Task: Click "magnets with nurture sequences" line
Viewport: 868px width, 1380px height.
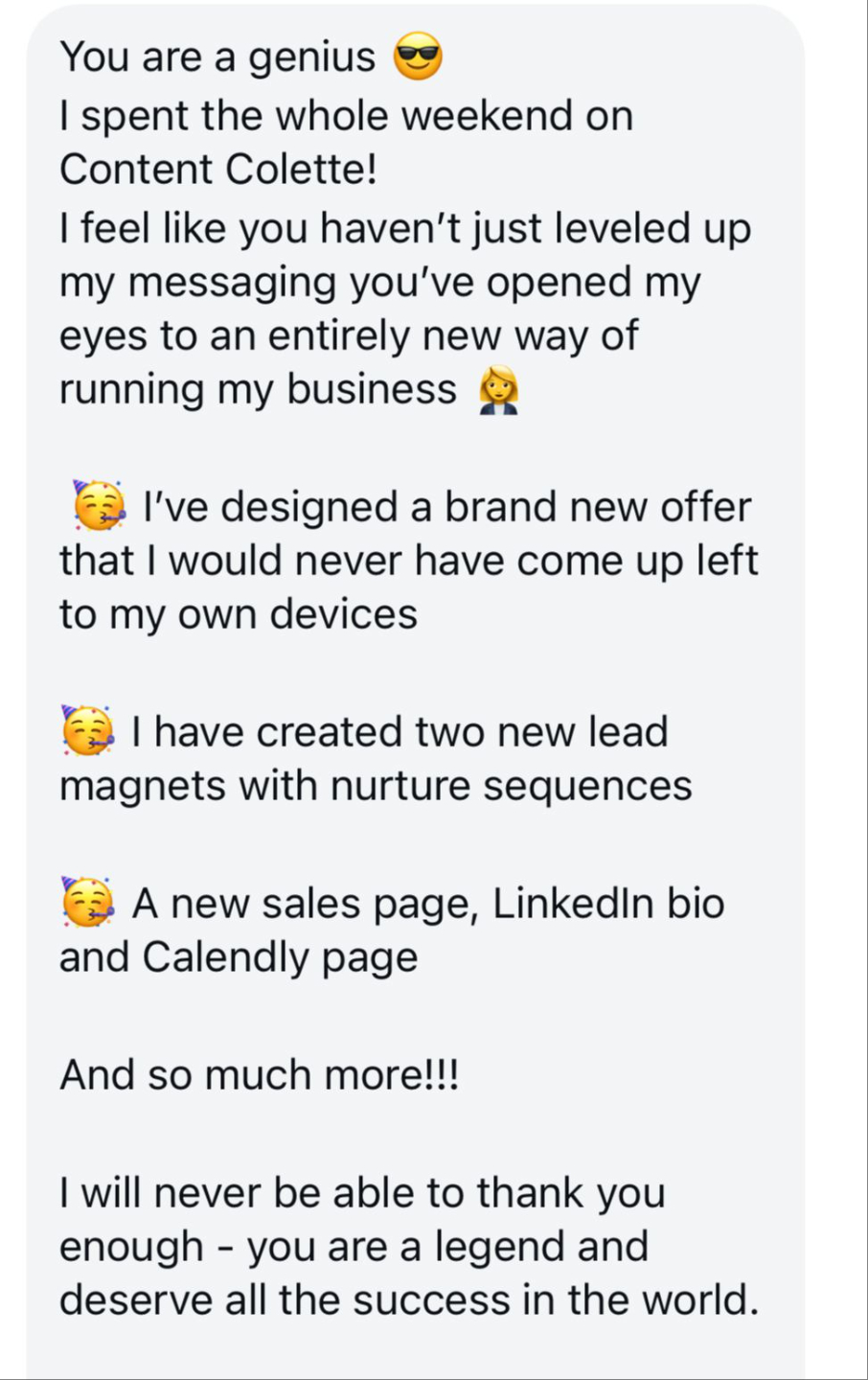Action: coord(376,786)
